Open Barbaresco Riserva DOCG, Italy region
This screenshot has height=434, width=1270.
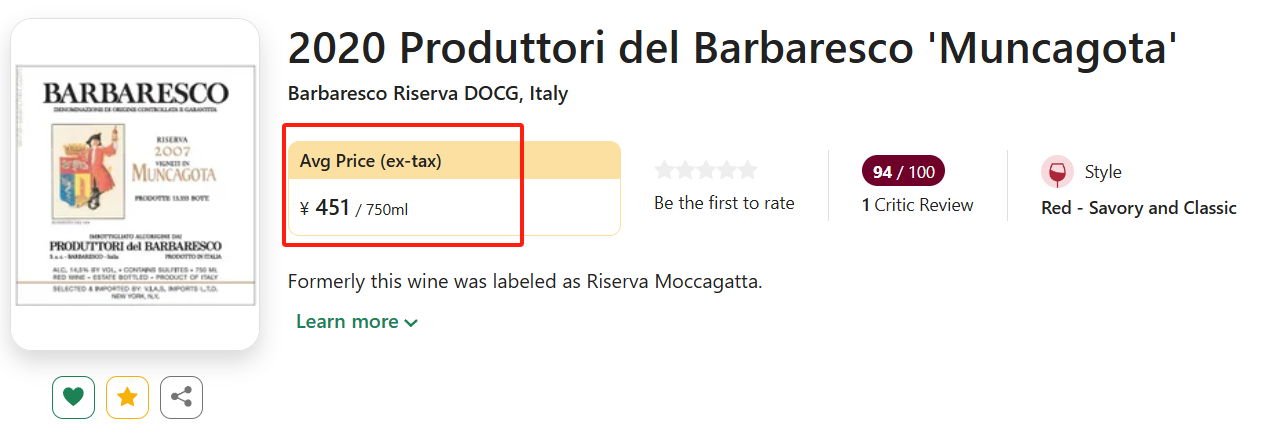pos(427,94)
